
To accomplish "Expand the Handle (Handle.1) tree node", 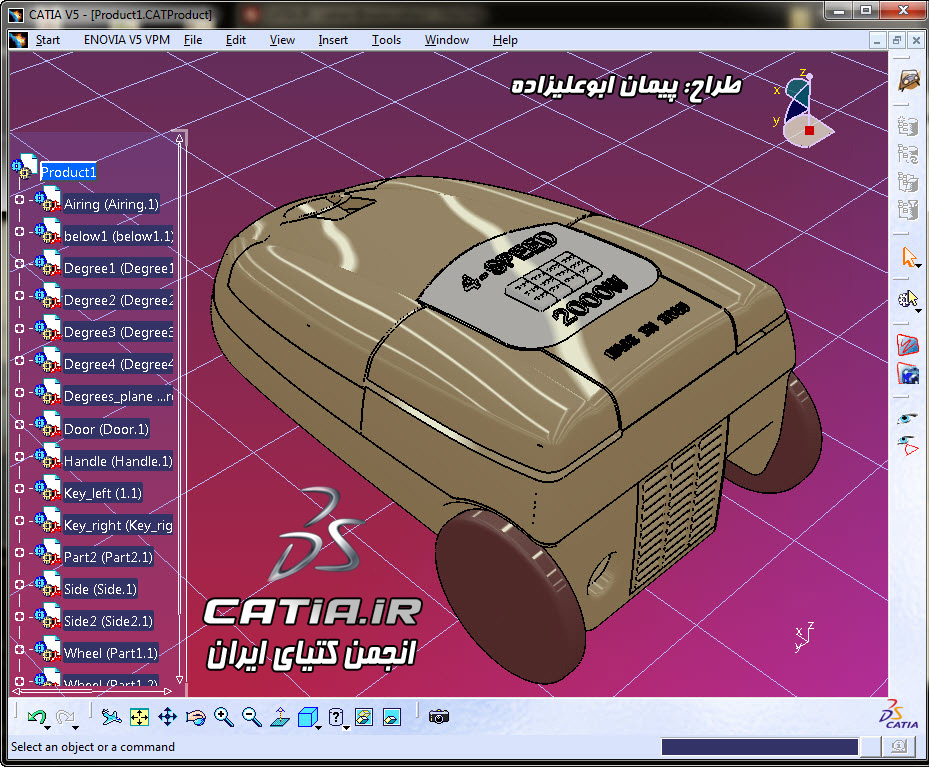I will [19, 461].
